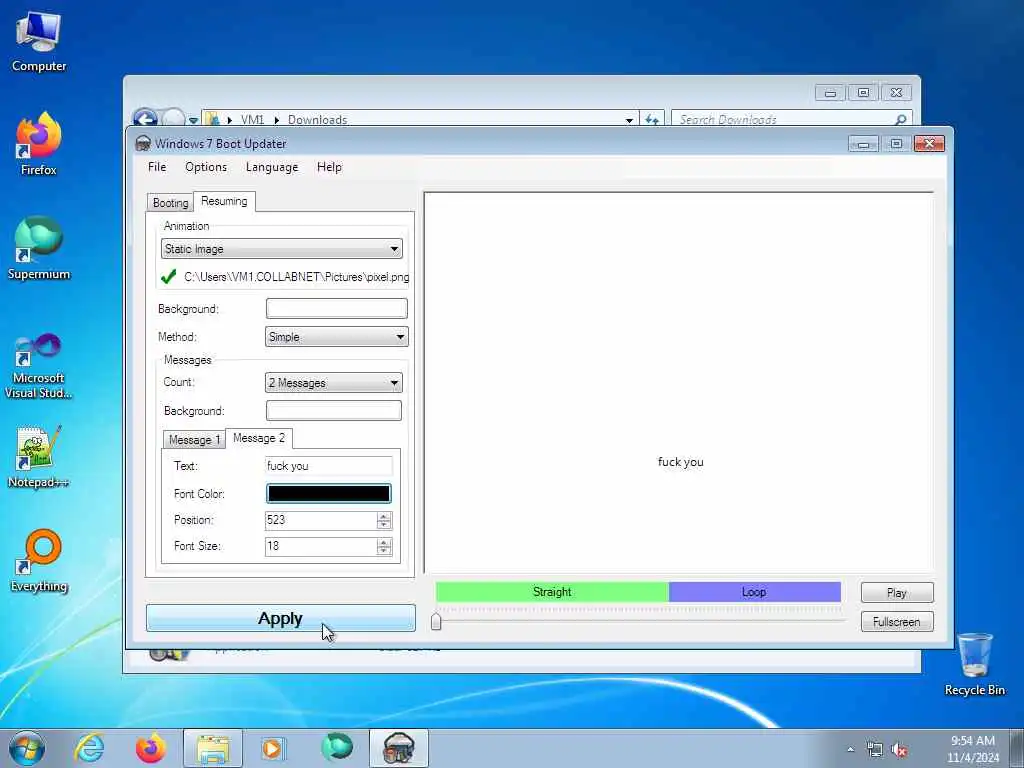Click the Search Downloads magnifier icon
The width and height of the screenshot is (1024, 768).
pyautogui.click(x=901, y=120)
